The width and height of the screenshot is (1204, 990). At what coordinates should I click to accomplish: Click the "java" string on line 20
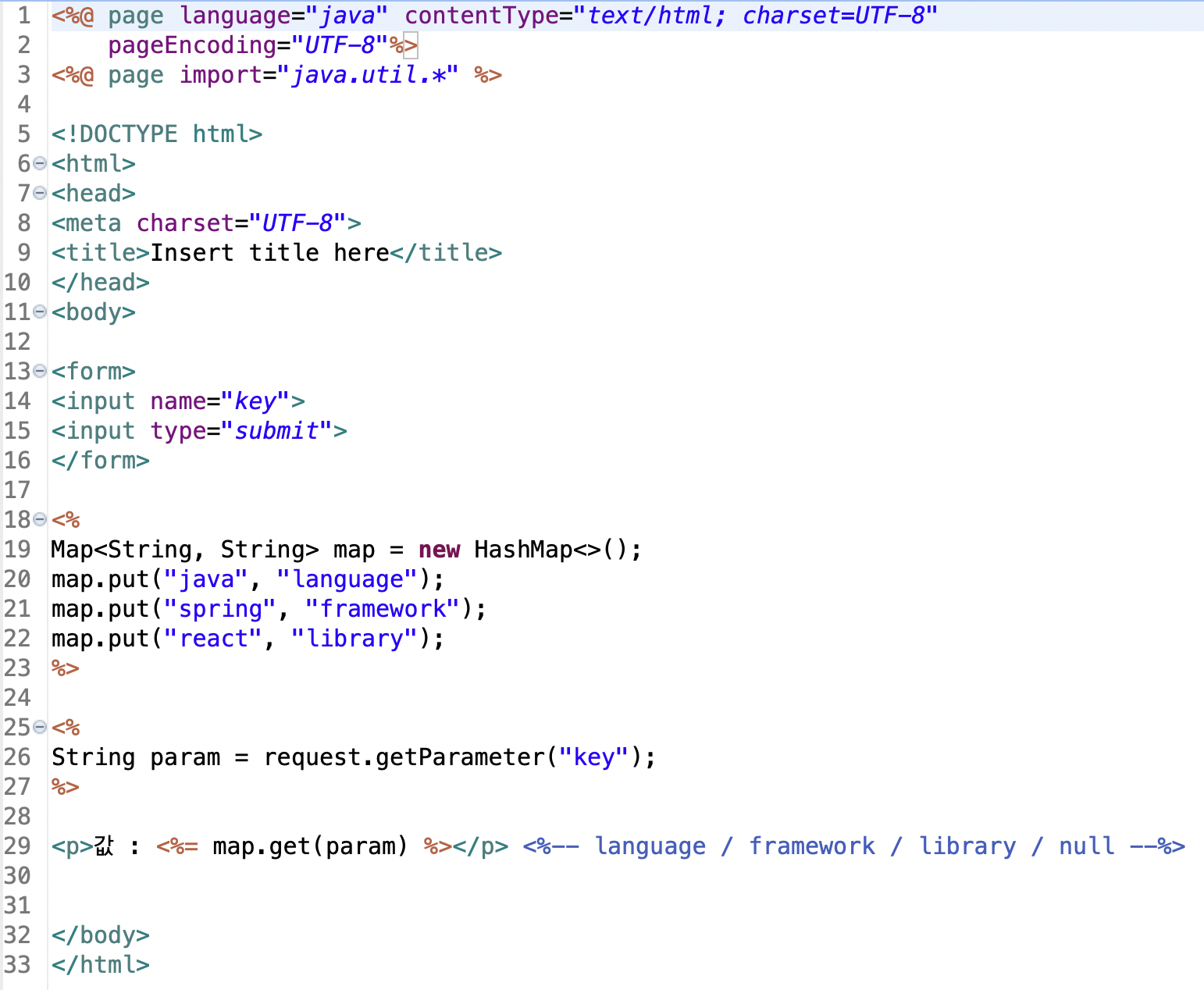(206, 579)
